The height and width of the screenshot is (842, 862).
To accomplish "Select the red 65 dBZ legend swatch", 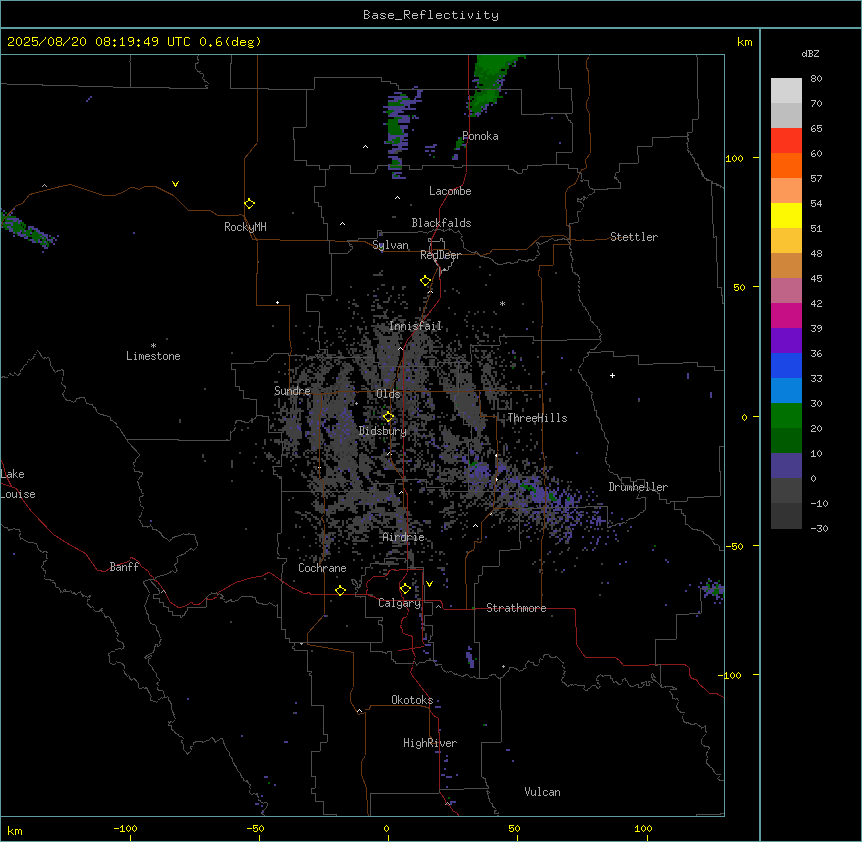I will click(x=786, y=141).
